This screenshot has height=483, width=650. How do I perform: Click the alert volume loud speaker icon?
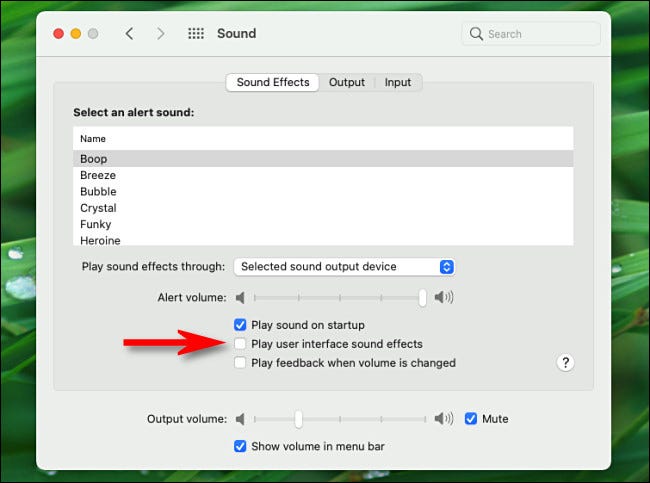coord(444,297)
